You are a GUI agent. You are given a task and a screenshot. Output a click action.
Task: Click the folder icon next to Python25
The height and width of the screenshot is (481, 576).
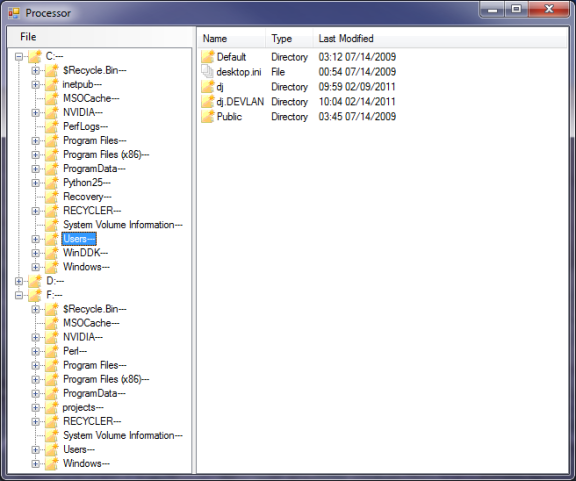pyautogui.click(x=52, y=182)
